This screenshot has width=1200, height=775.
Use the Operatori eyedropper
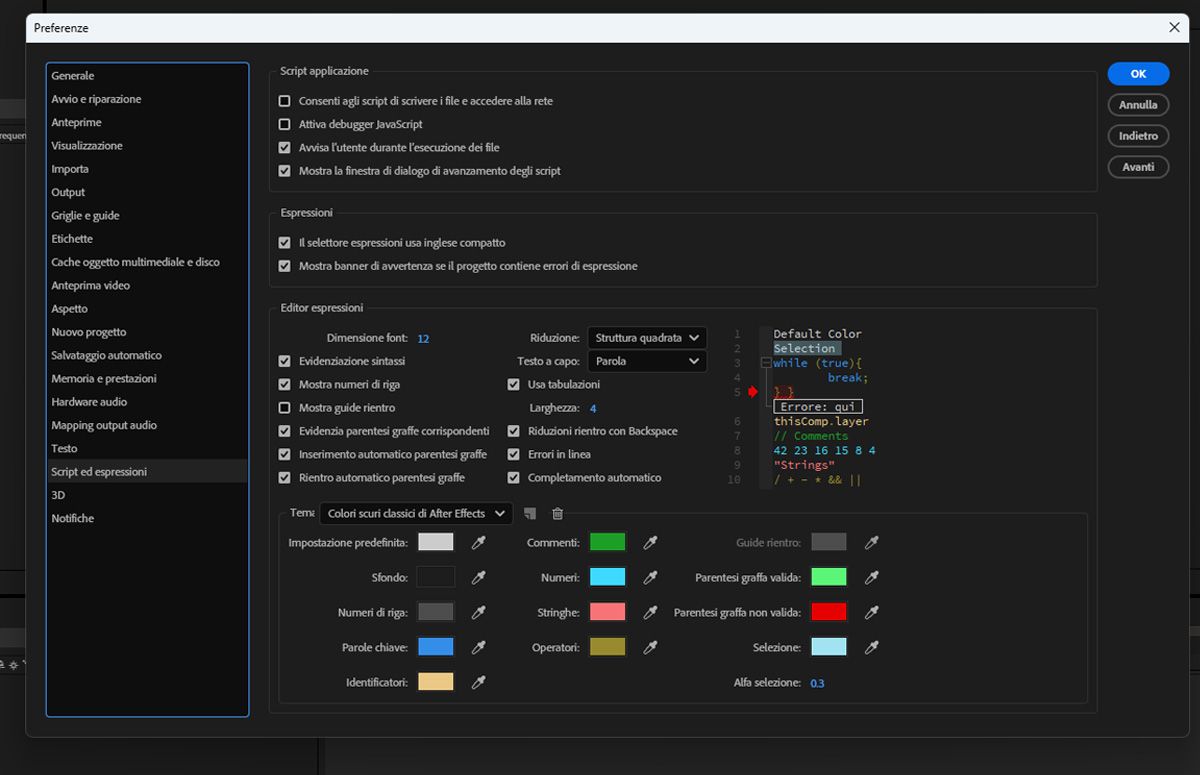651,647
